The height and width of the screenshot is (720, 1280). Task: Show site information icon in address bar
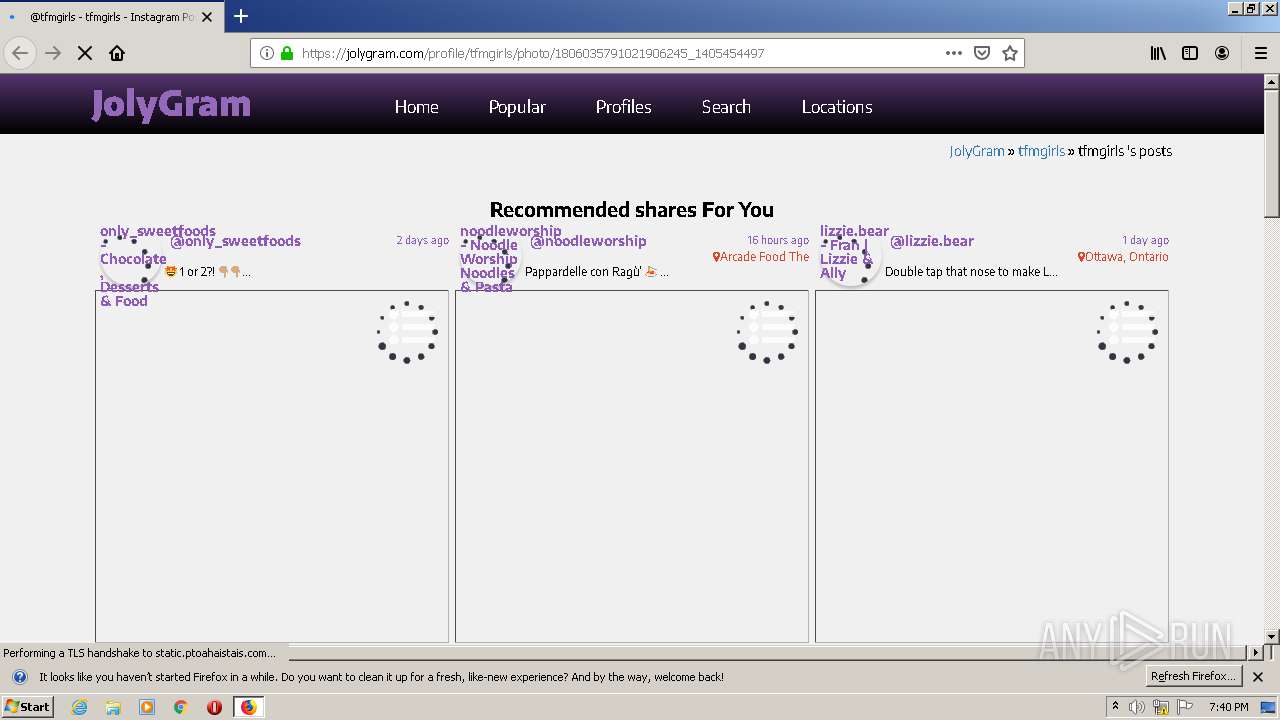(x=267, y=53)
